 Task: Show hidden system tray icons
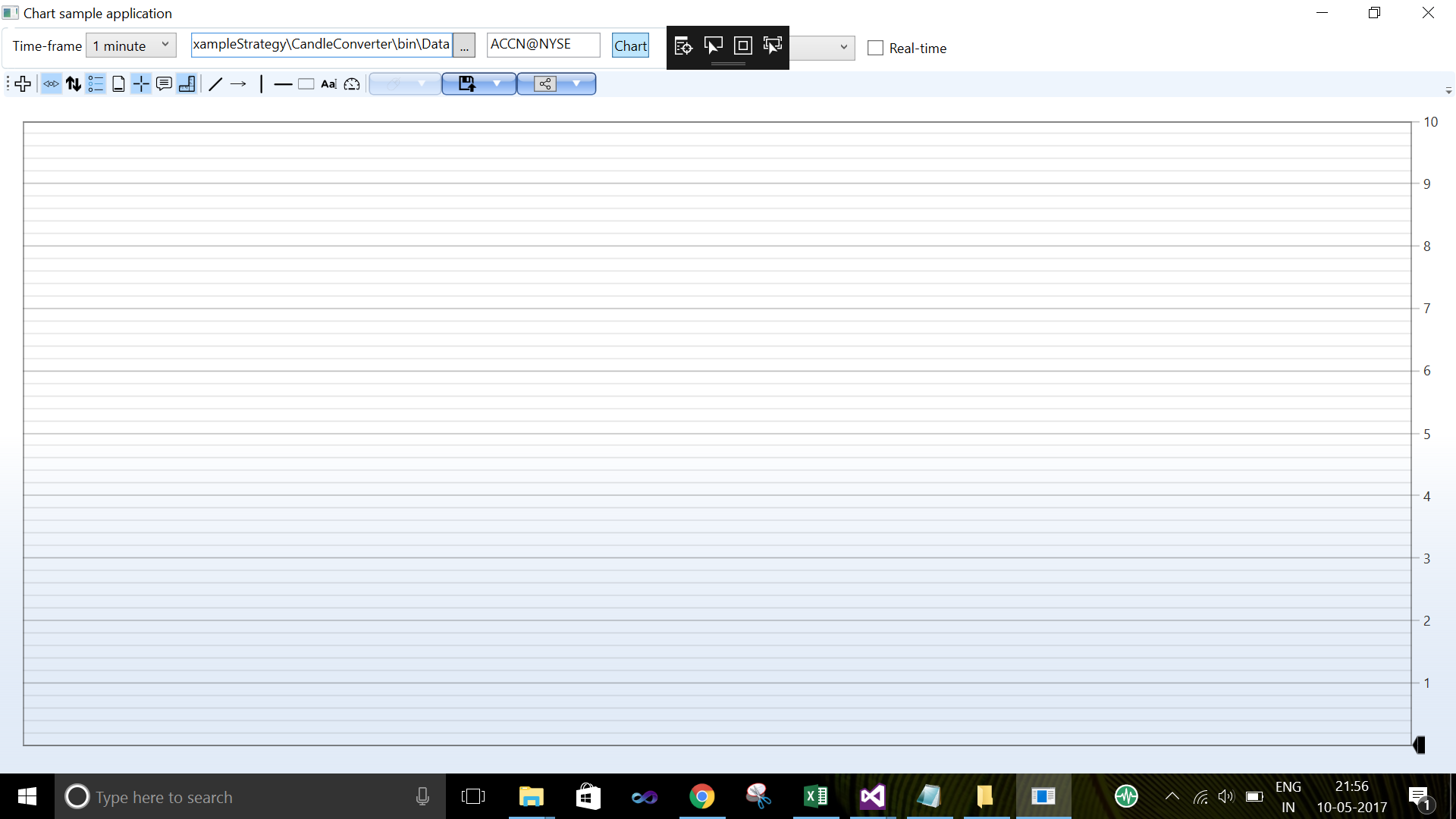pos(1172,796)
